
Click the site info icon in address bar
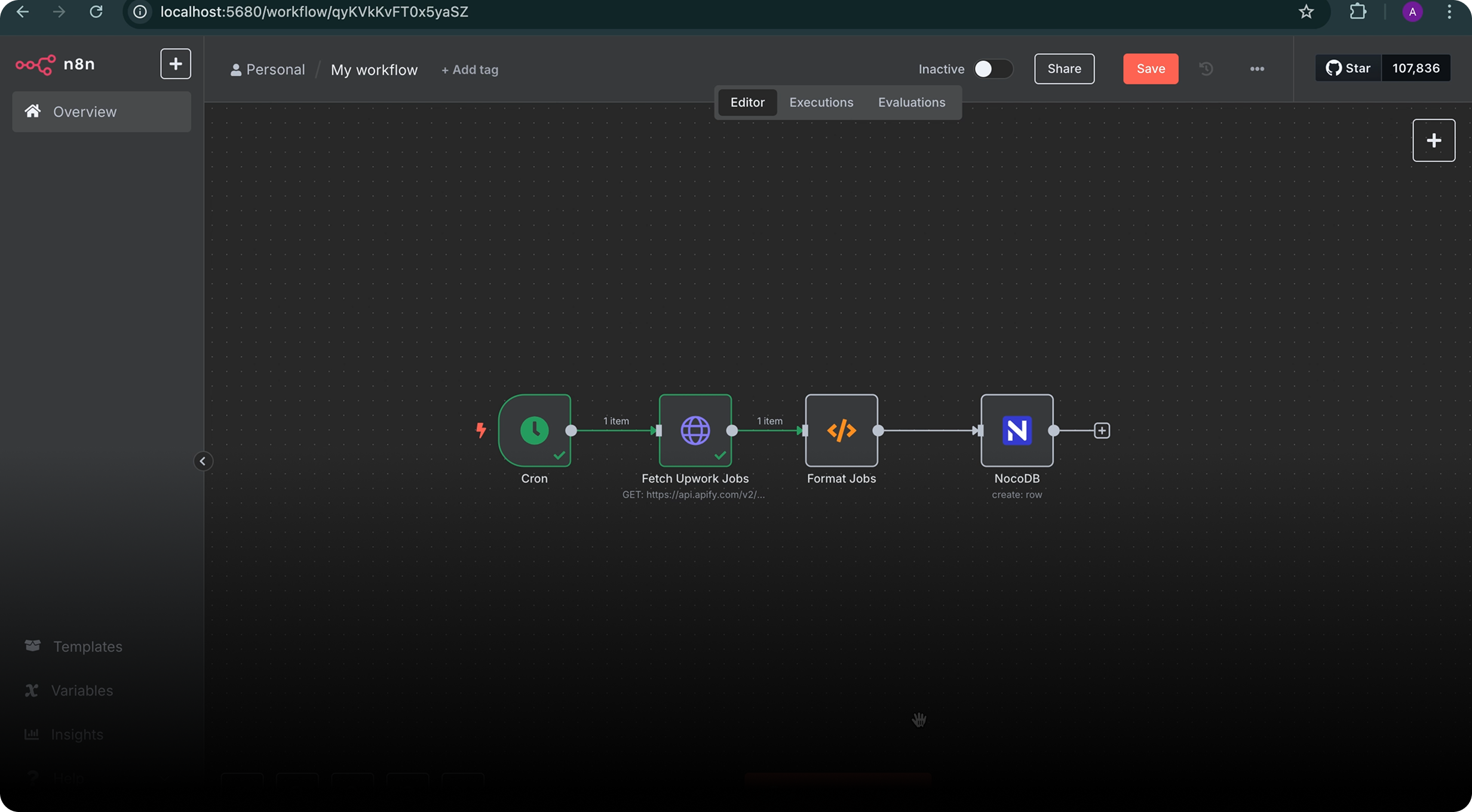point(140,12)
